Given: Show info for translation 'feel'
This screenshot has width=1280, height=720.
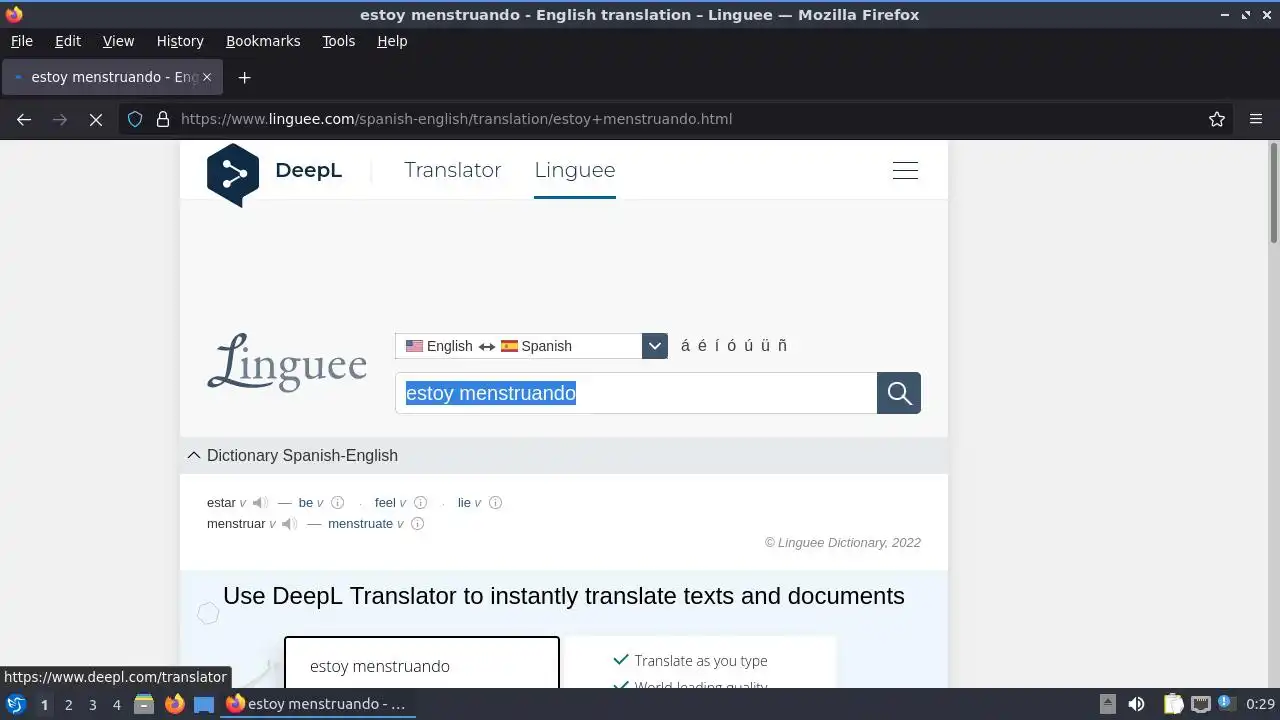Looking at the screenshot, I should [420, 503].
